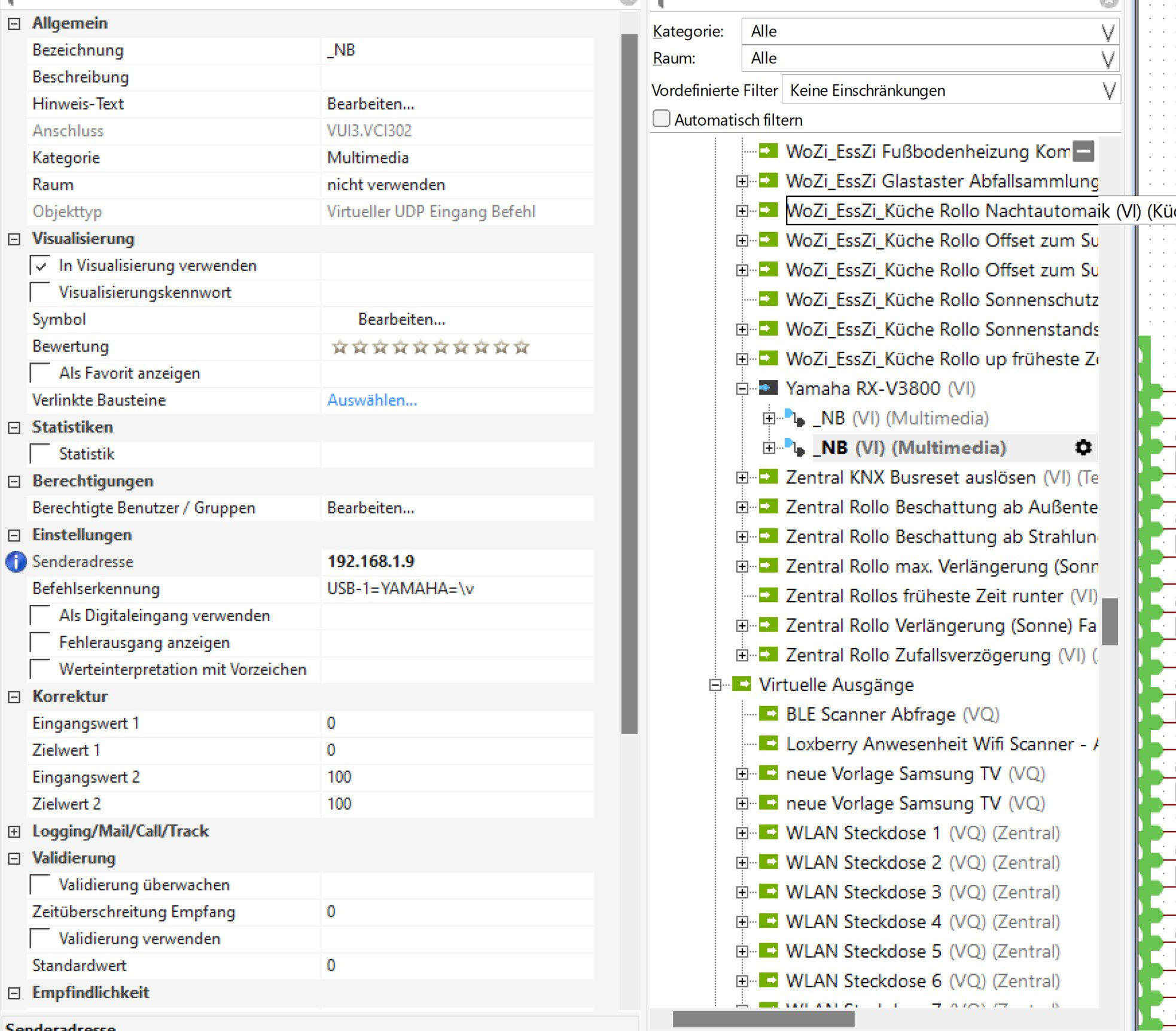Uncheck In Visualisierung verwenden

pyautogui.click(x=41, y=266)
